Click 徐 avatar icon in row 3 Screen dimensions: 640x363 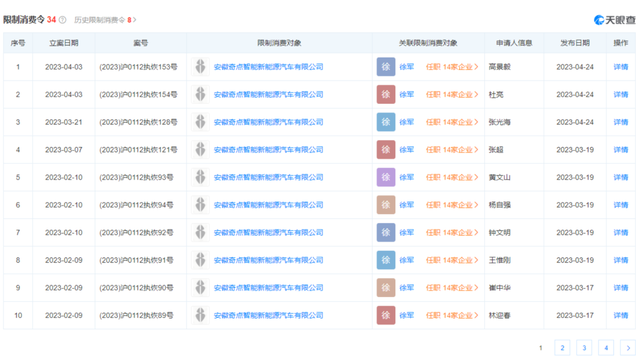[386, 122]
